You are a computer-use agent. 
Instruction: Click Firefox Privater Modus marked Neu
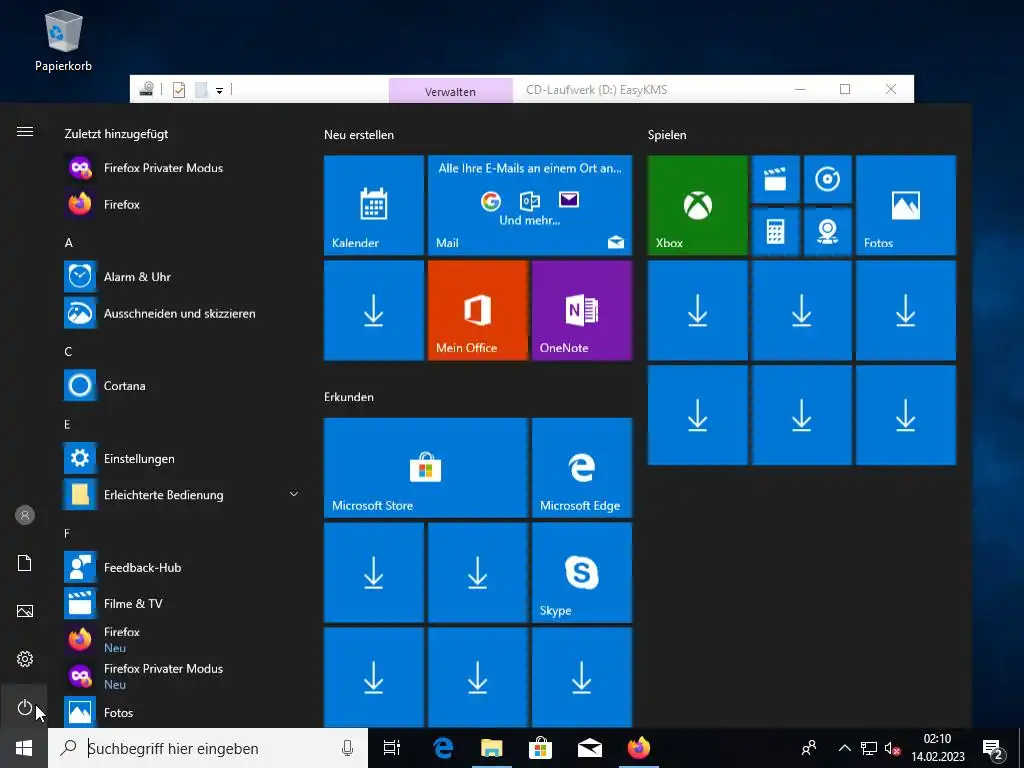[182, 677]
